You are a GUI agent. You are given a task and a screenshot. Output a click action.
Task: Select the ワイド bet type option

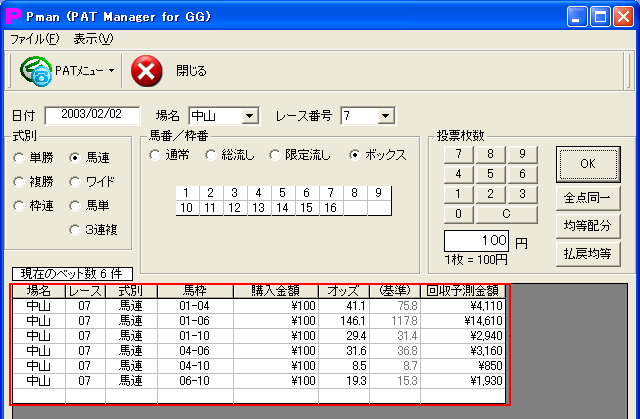click(75, 181)
